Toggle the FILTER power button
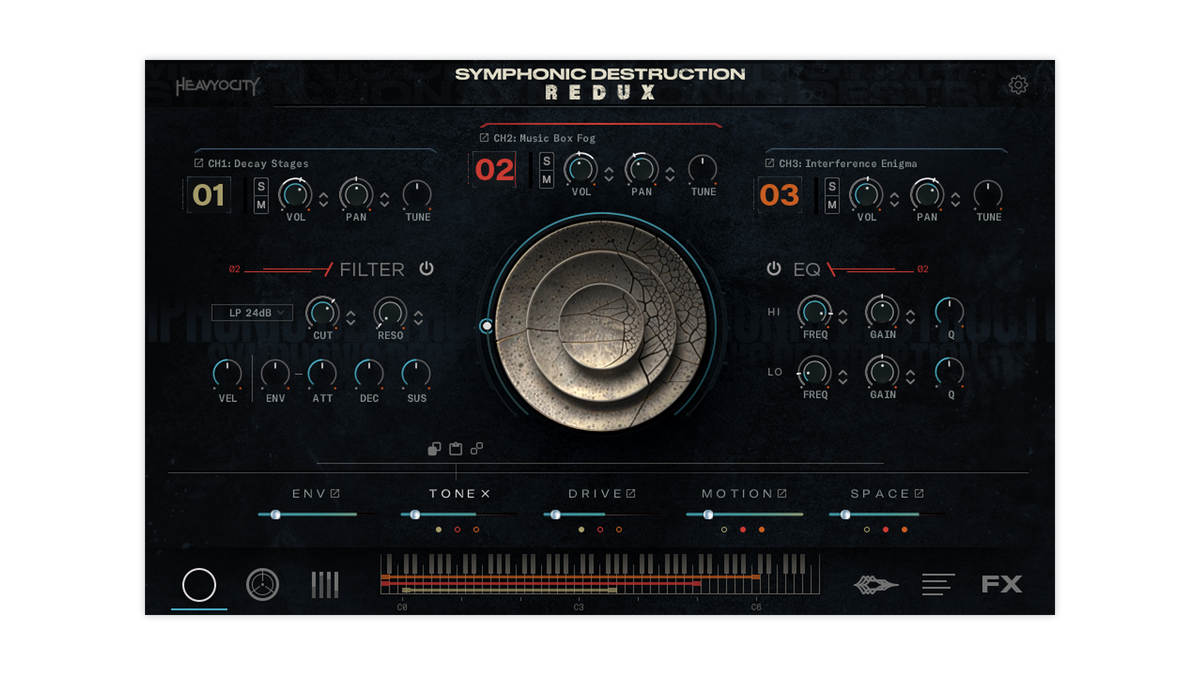Screen dimensions: 1200x675 click(x=426, y=269)
